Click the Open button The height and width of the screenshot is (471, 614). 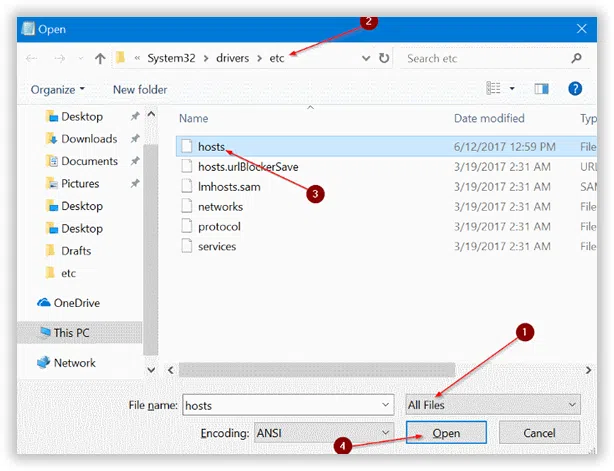tap(446, 433)
